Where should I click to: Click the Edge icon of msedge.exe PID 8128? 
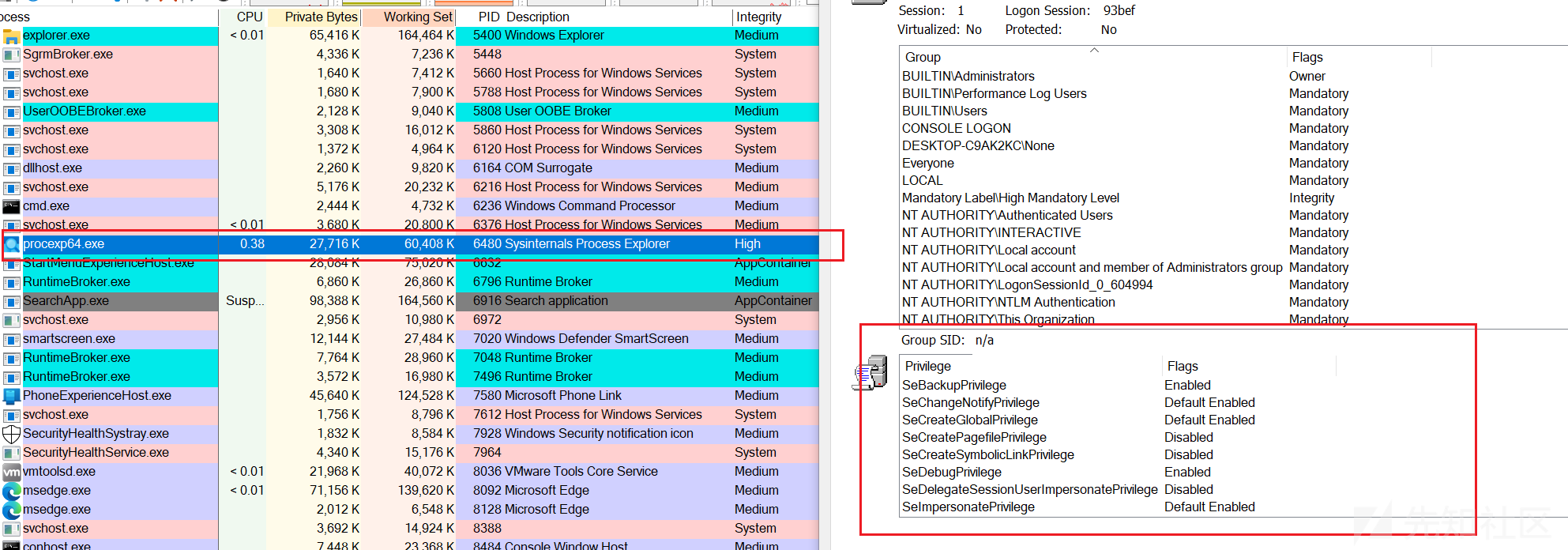point(11,510)
